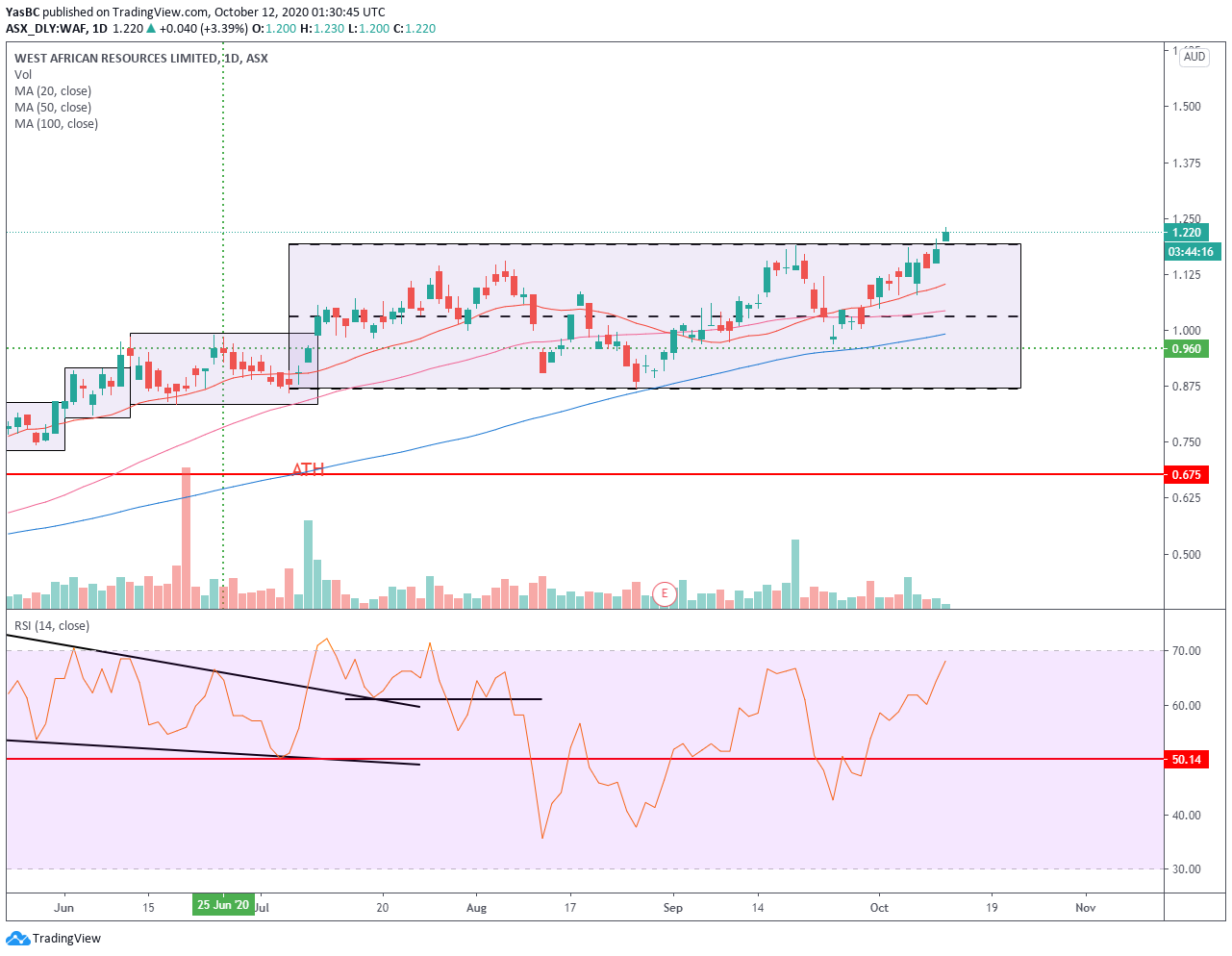
Task: Click the 'YasBC published on TradingView.com' header text
Action: tap(108, 13)
